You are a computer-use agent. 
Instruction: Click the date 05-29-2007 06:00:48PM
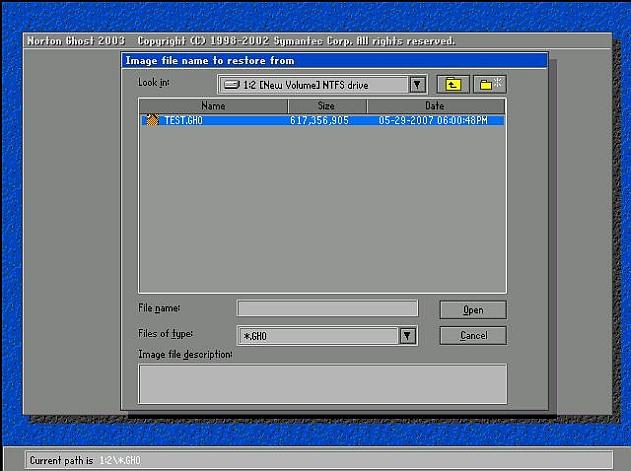click(x=433, y=120)
